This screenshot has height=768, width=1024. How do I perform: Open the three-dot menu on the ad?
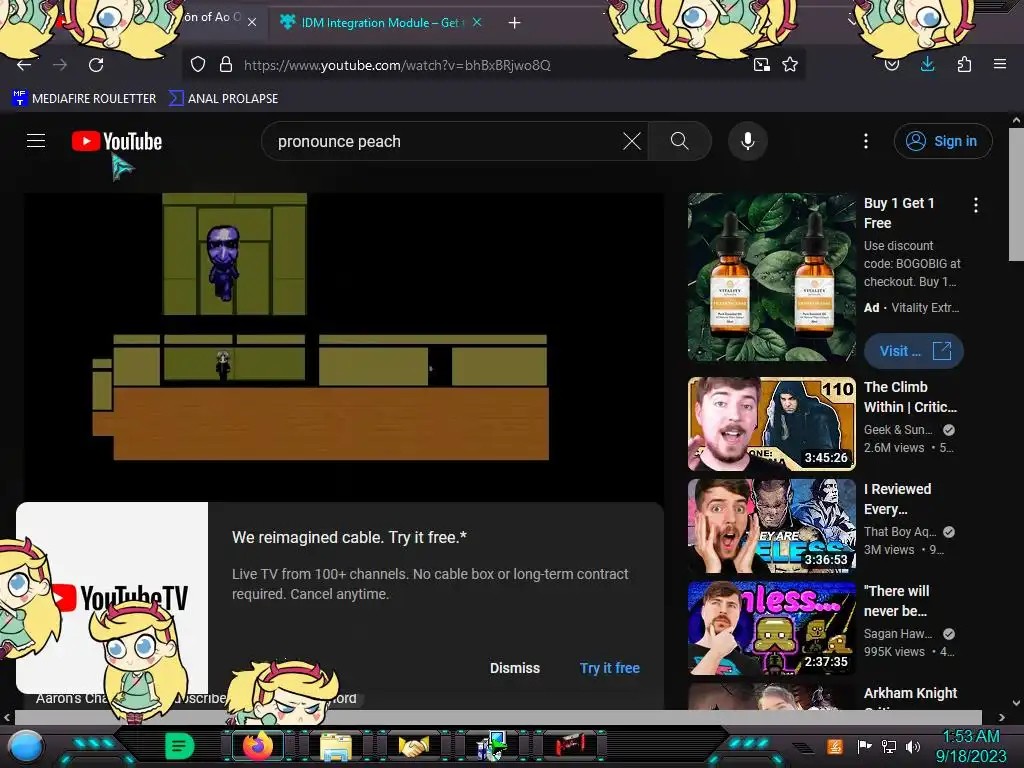[976, 205]
